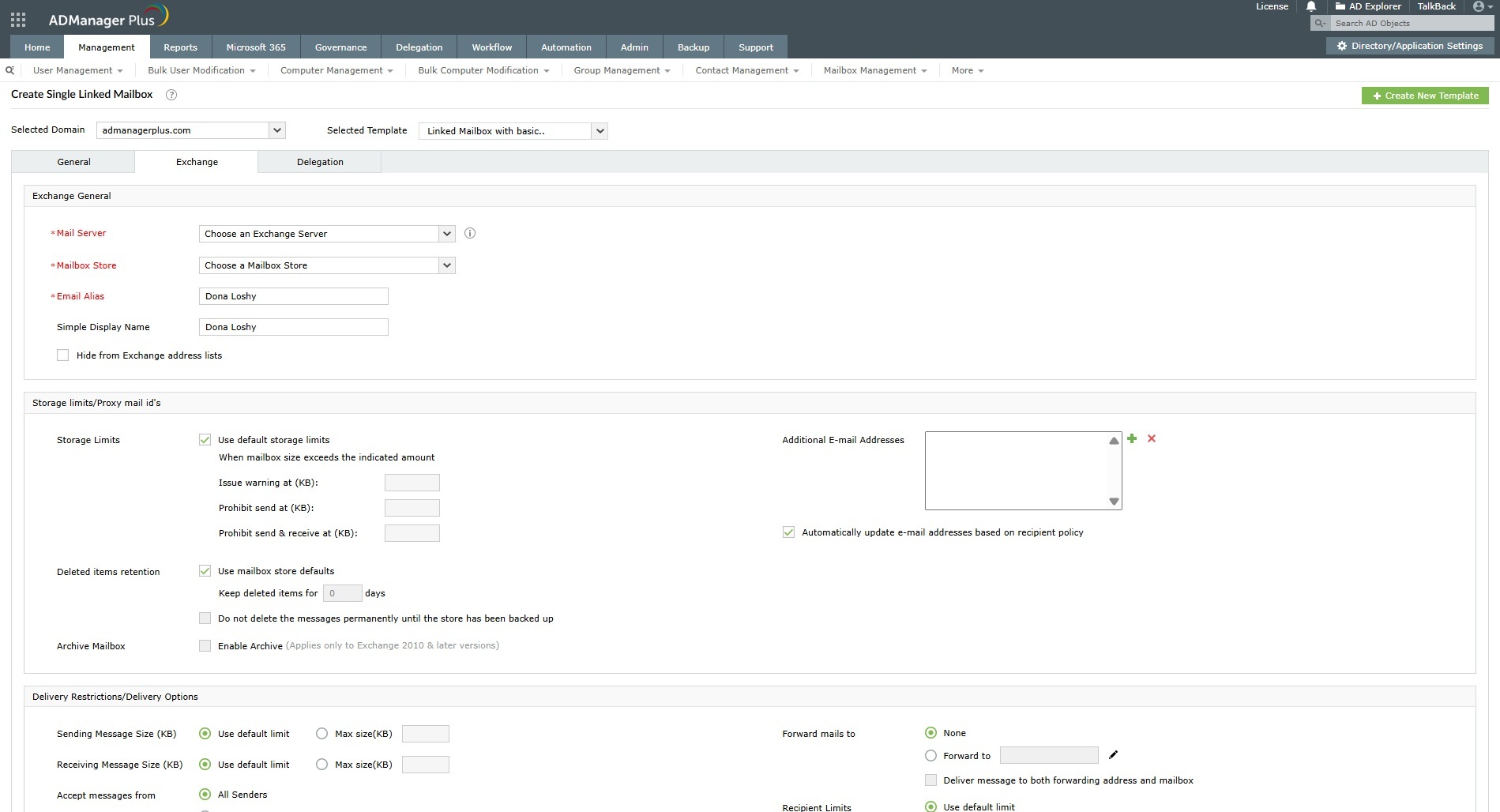Enable Archive for the mailbox

point(205,645)
